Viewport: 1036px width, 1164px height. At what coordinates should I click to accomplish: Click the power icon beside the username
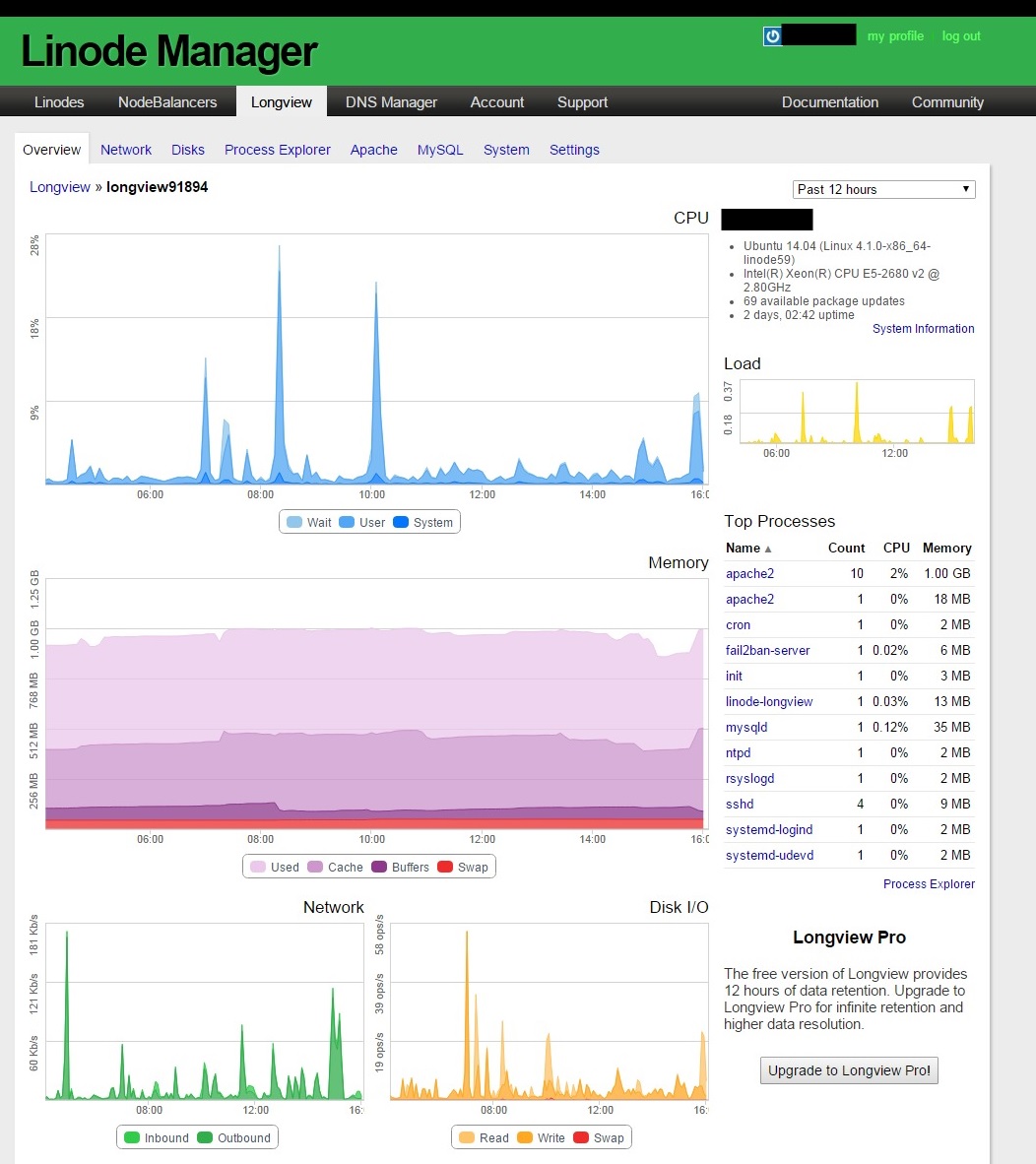point(772,35)
